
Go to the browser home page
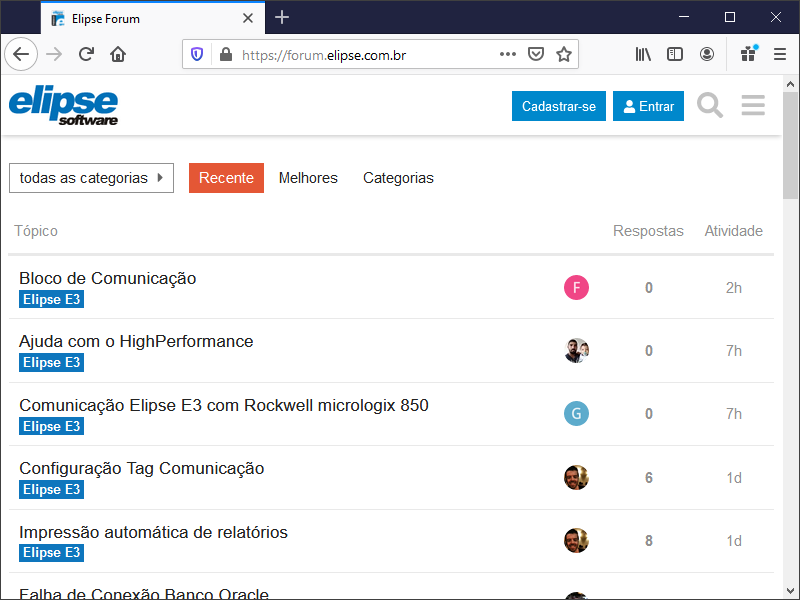[x=118, y=55]
